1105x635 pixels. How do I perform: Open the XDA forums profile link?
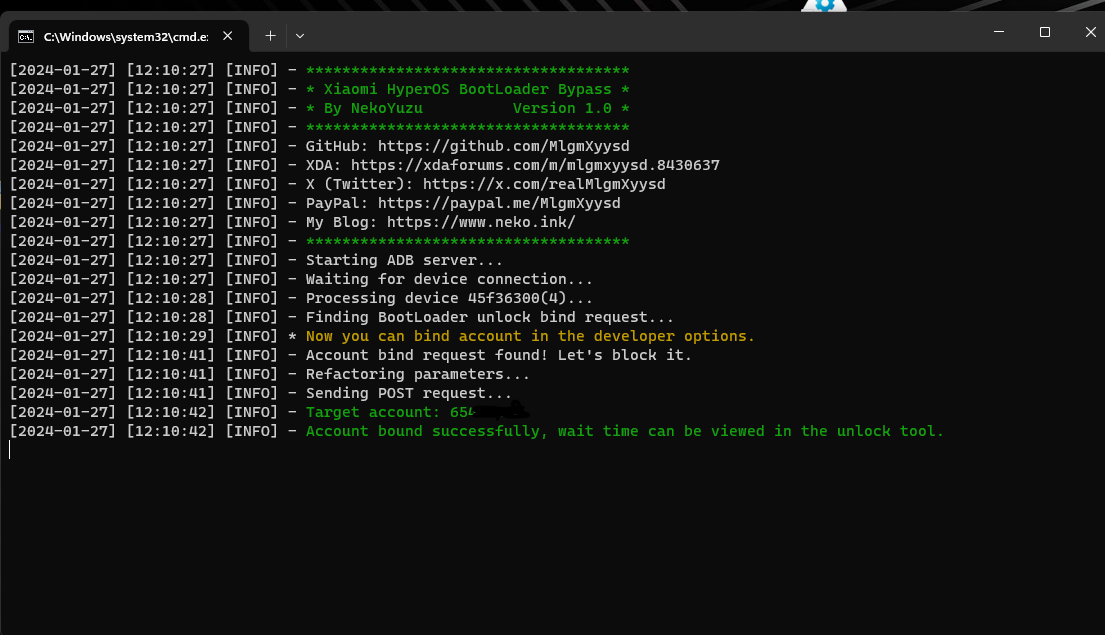click(536, 166)
